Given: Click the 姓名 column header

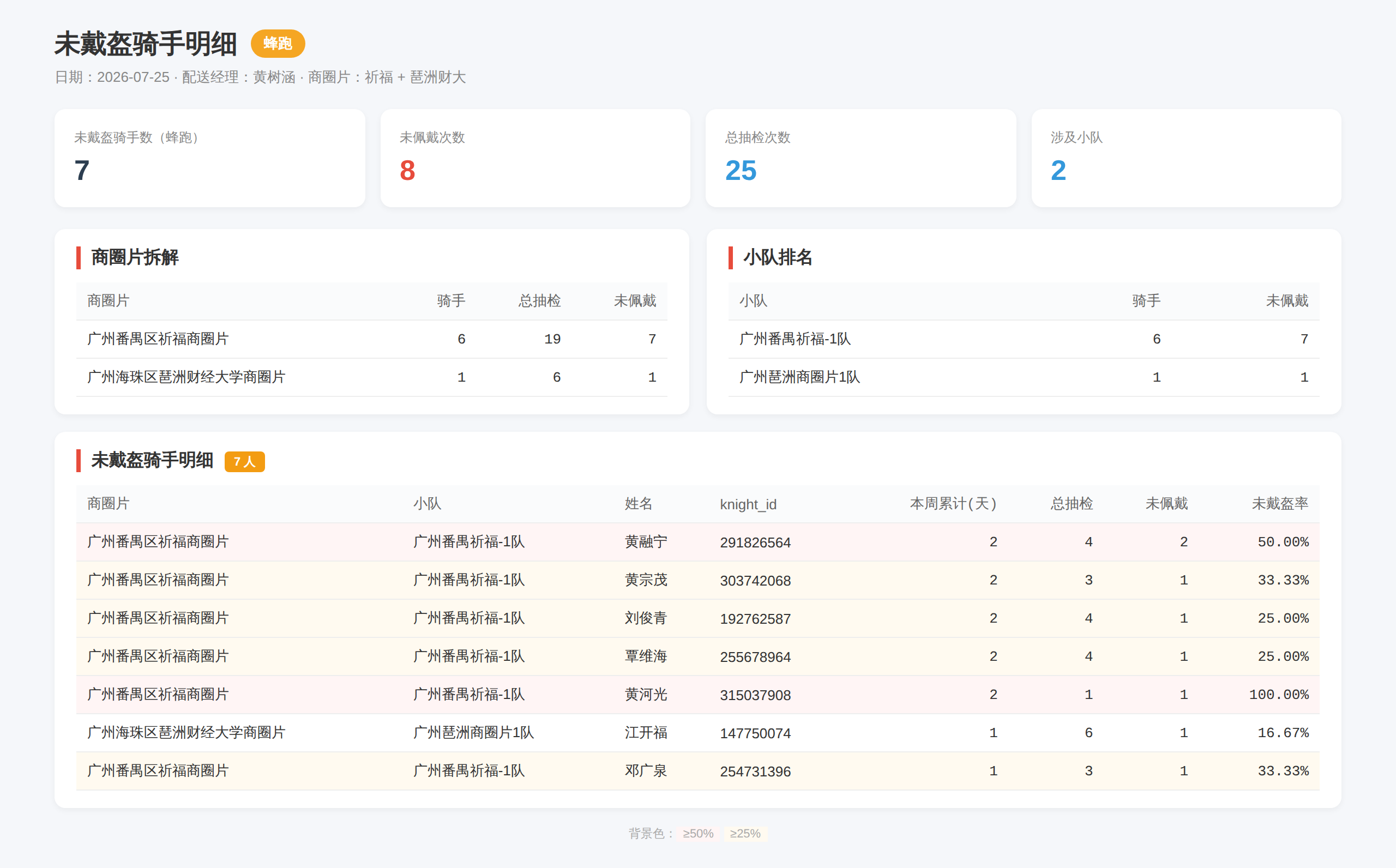Looking at the screenshot, I should tap(639, 503).
